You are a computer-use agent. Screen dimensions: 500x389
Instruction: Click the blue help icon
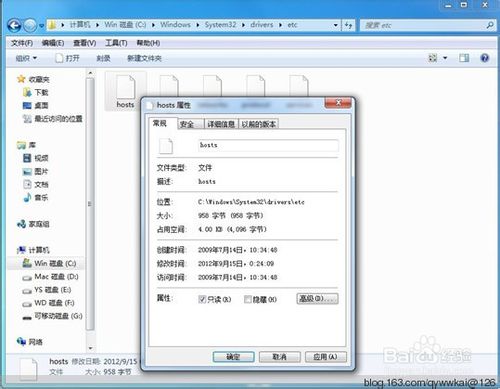[485, 58]
